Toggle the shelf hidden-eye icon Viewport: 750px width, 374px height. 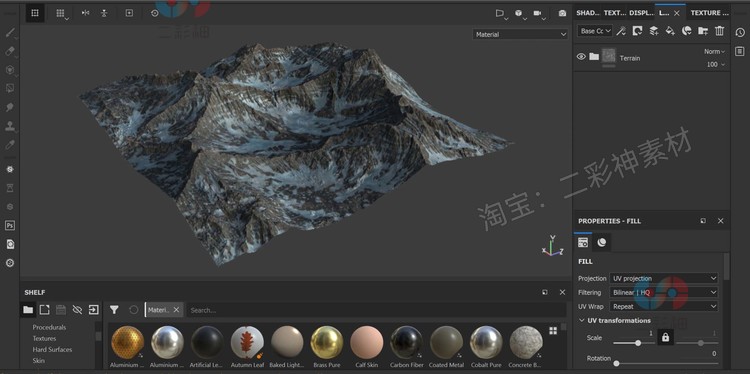tap(77, 310)
